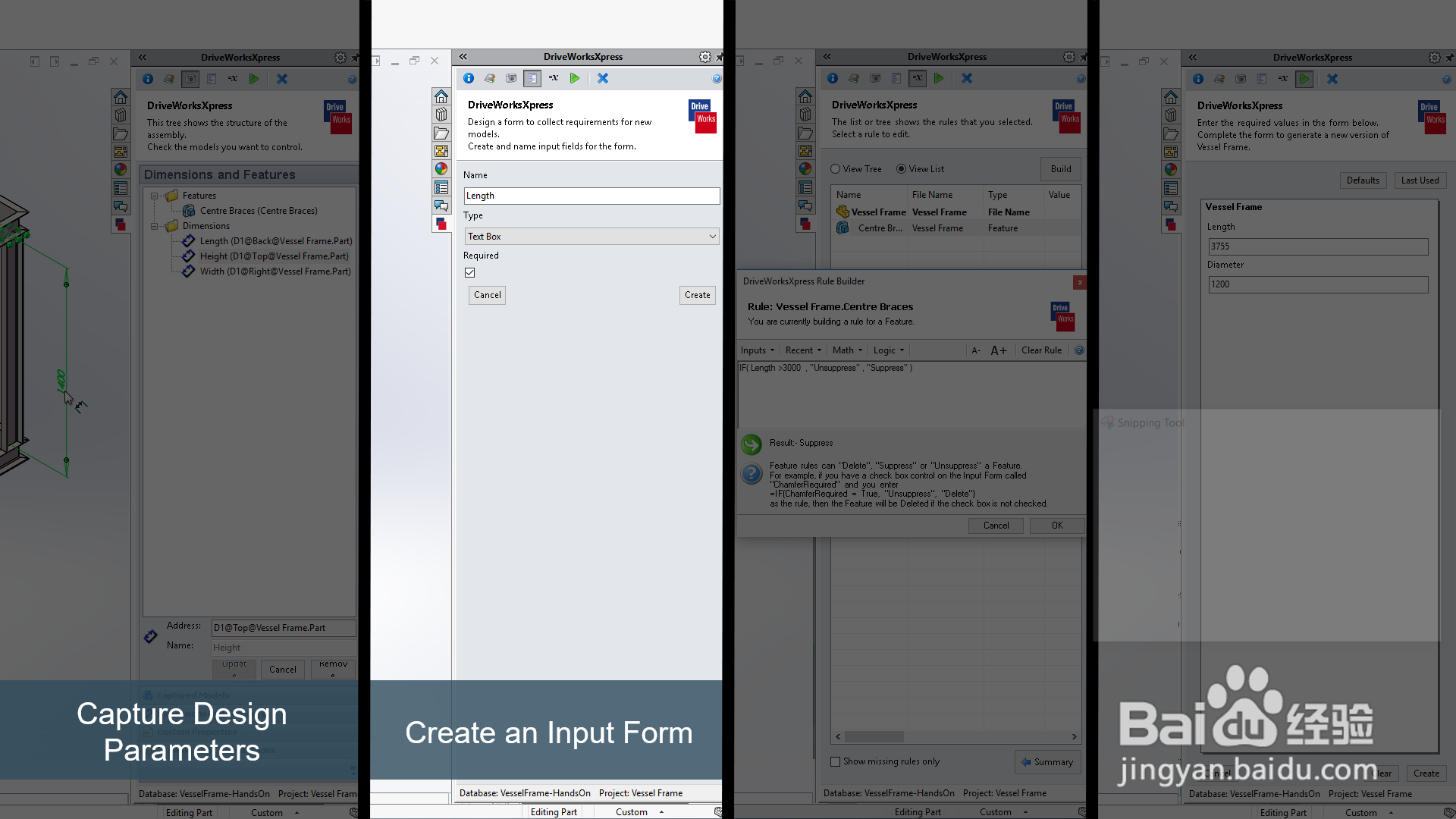Expand the Inputs dropdown in Rule Builder

[x=758, y=350]
